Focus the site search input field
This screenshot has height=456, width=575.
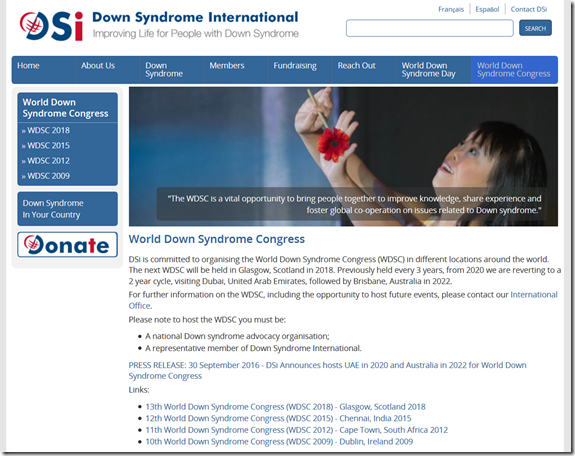click(x=429, y=28)
